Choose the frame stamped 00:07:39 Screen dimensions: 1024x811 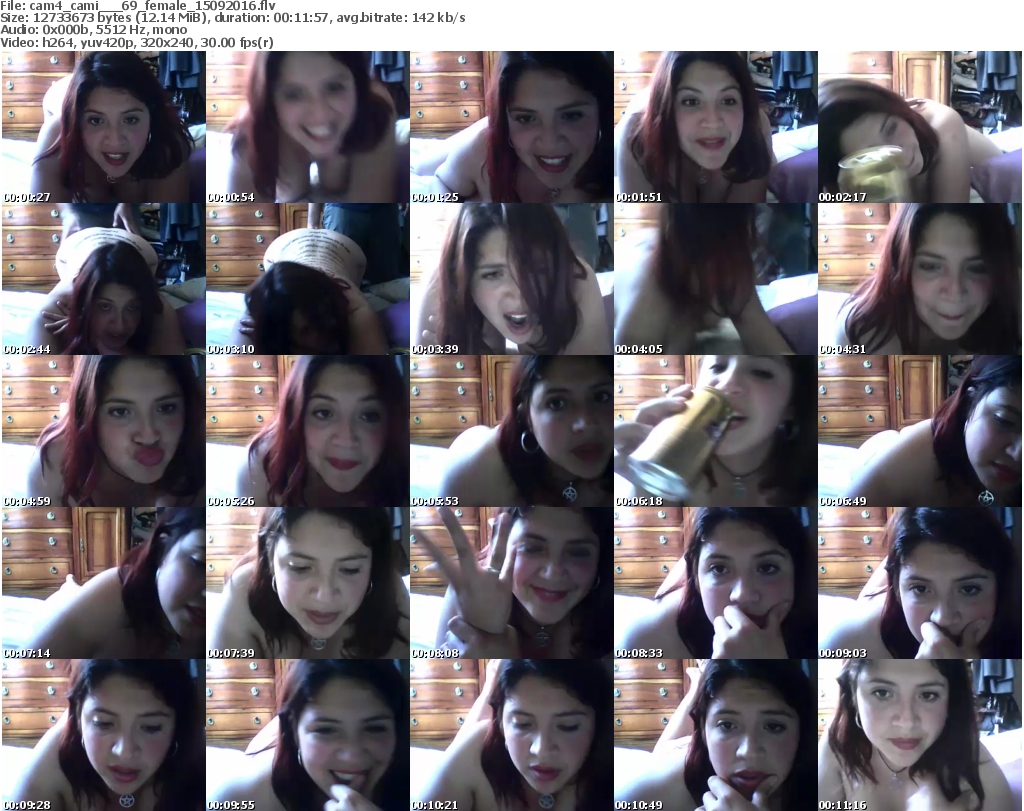pyautogui.click(x=308, y=583)
